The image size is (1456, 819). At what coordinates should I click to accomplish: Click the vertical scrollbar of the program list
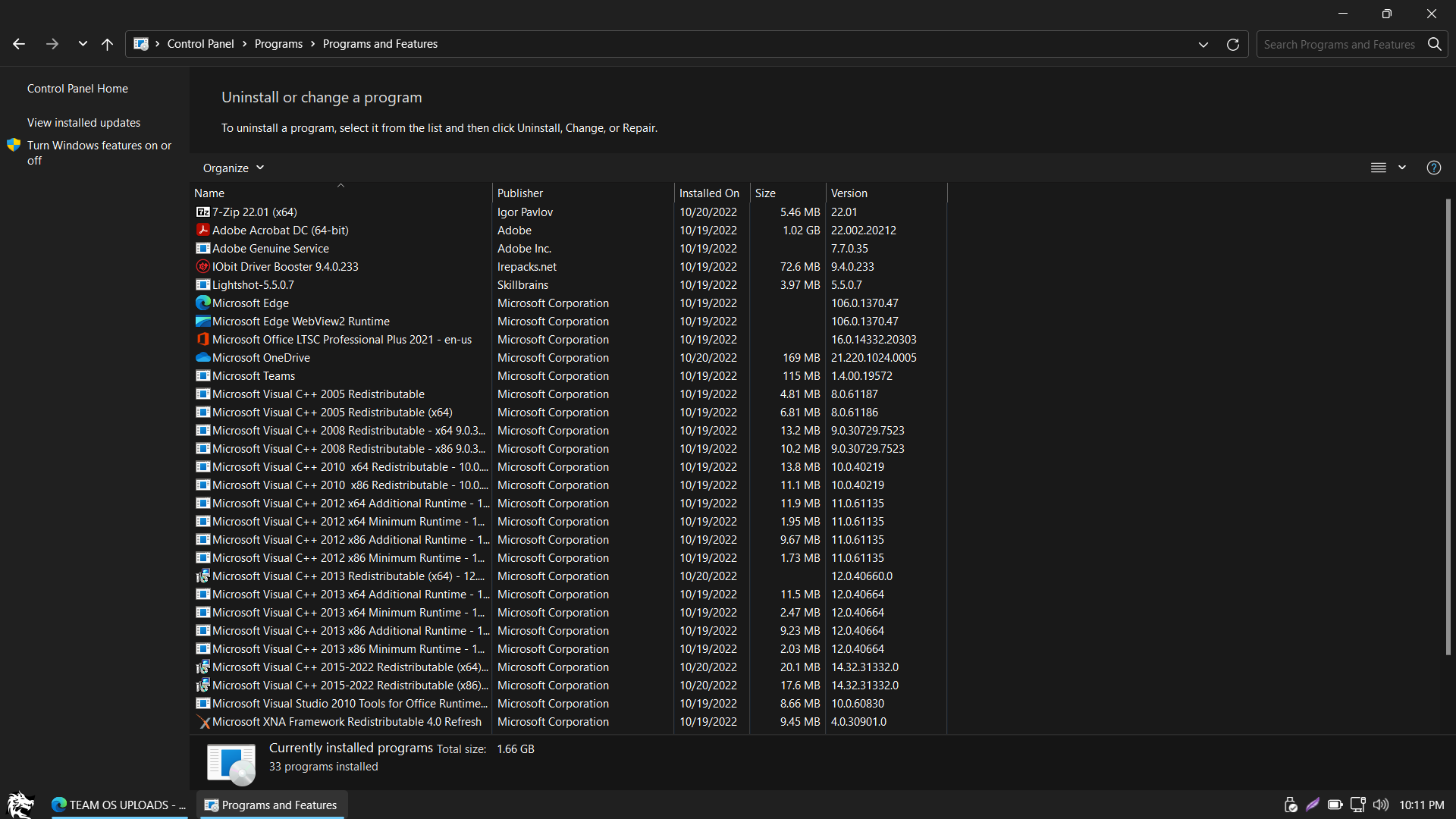click(x=1448, y=425)
